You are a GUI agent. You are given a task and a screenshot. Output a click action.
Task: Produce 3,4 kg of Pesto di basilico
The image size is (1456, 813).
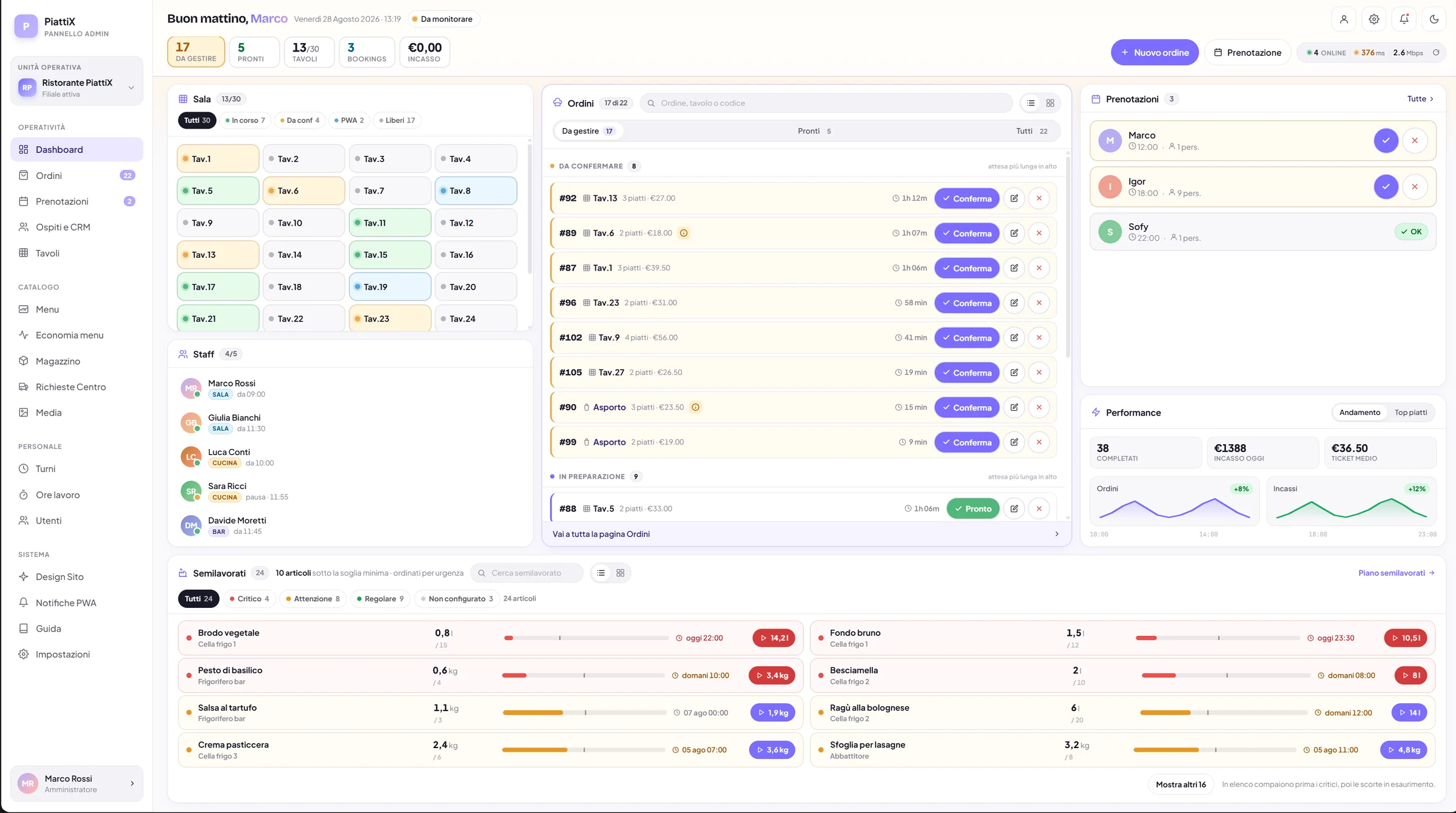pos(772,675)
